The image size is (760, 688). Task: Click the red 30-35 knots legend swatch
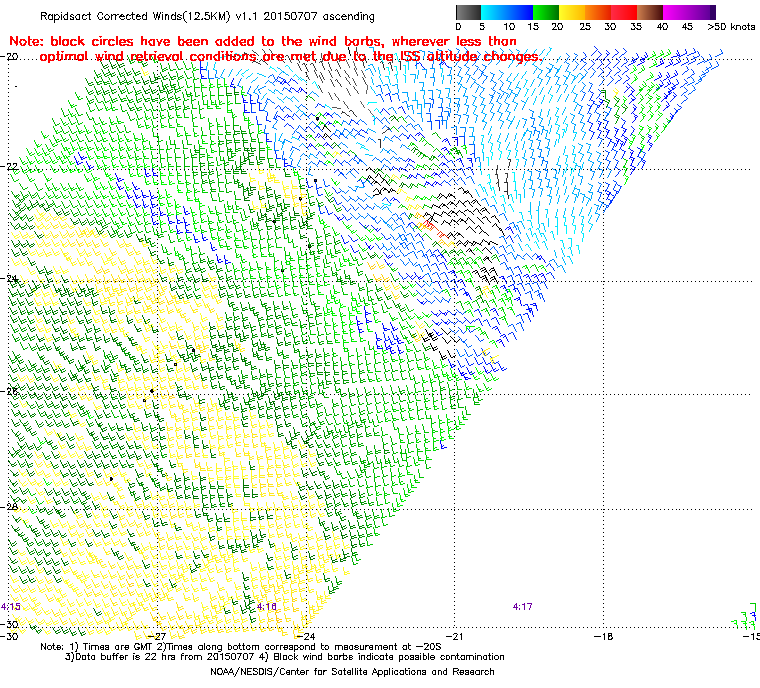(624, 12)
